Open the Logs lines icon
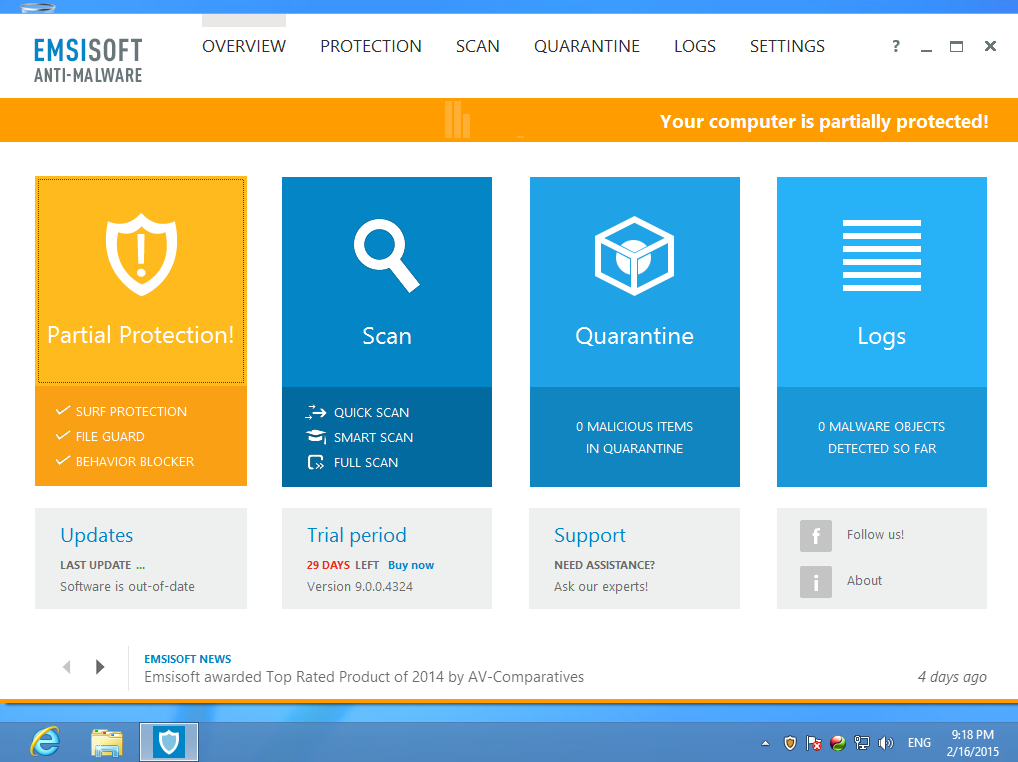Viewport: 1018px width, 762px height. pyautogui.click(x=882, y=255)
